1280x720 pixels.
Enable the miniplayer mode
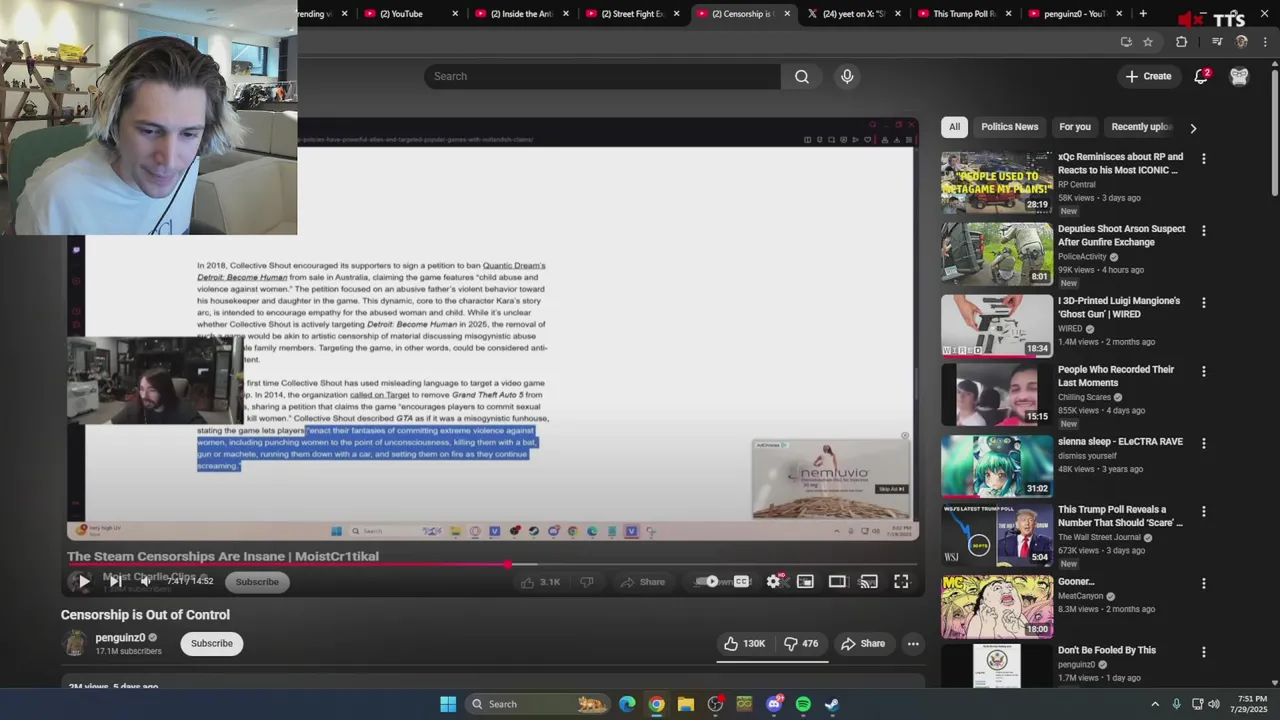pos(805,581)
